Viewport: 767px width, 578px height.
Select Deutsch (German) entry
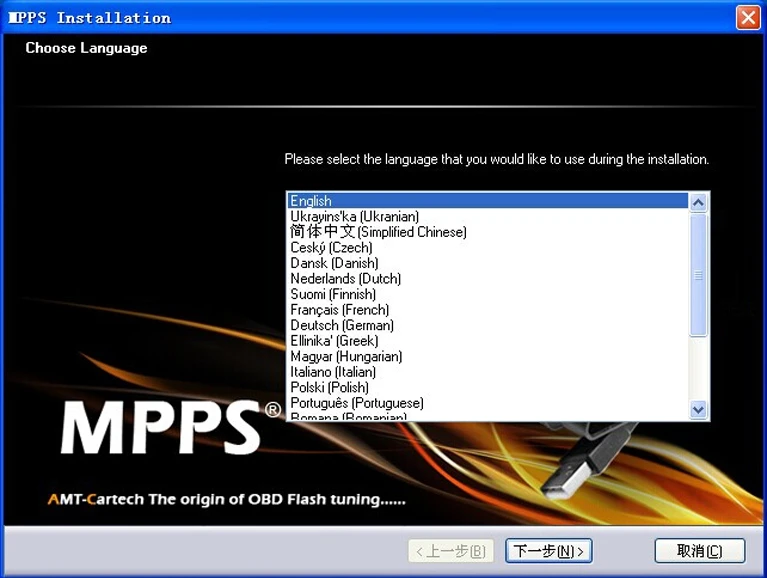488,325
